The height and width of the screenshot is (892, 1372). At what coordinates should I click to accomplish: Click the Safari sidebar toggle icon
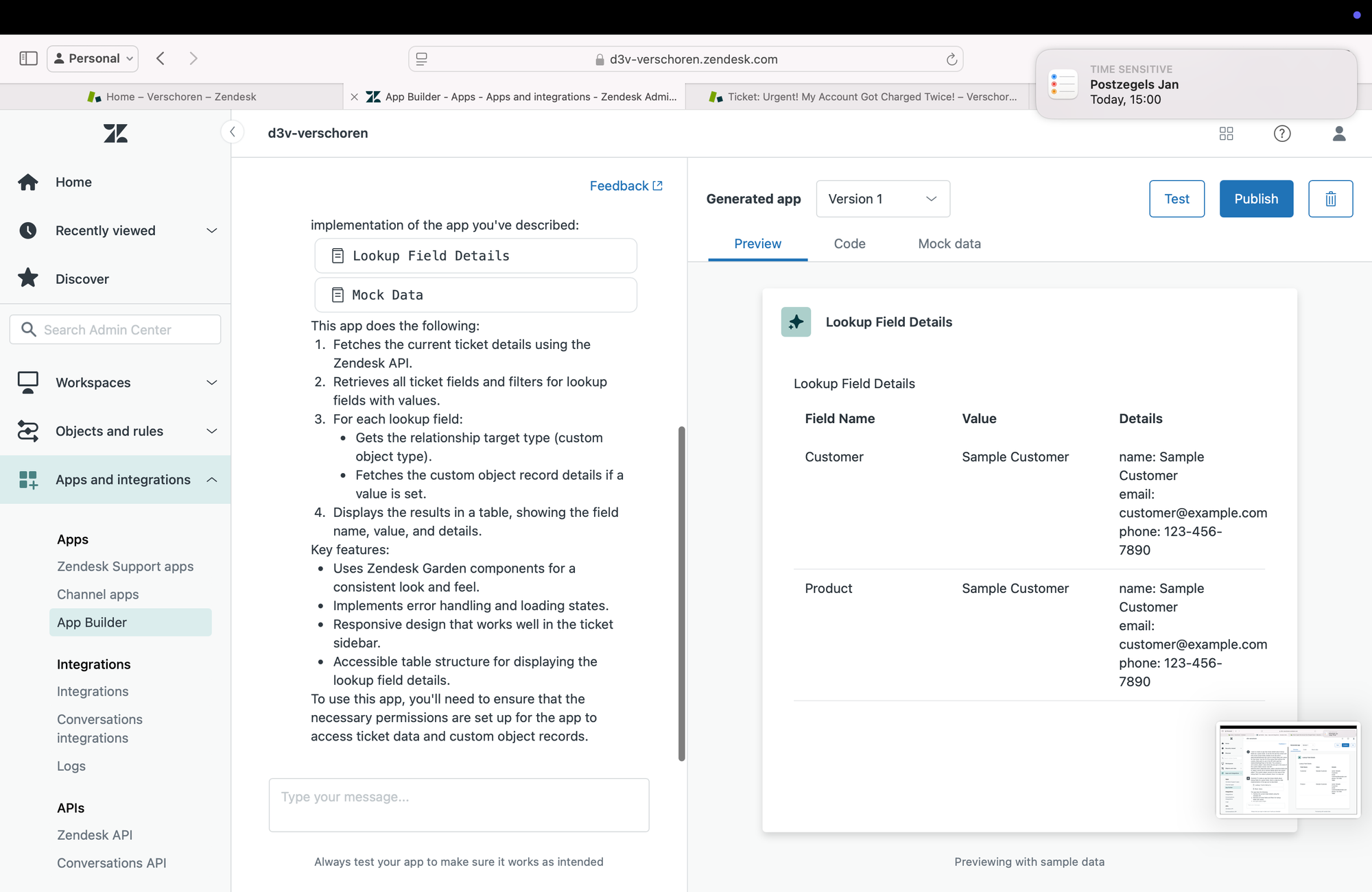(28, 58)
